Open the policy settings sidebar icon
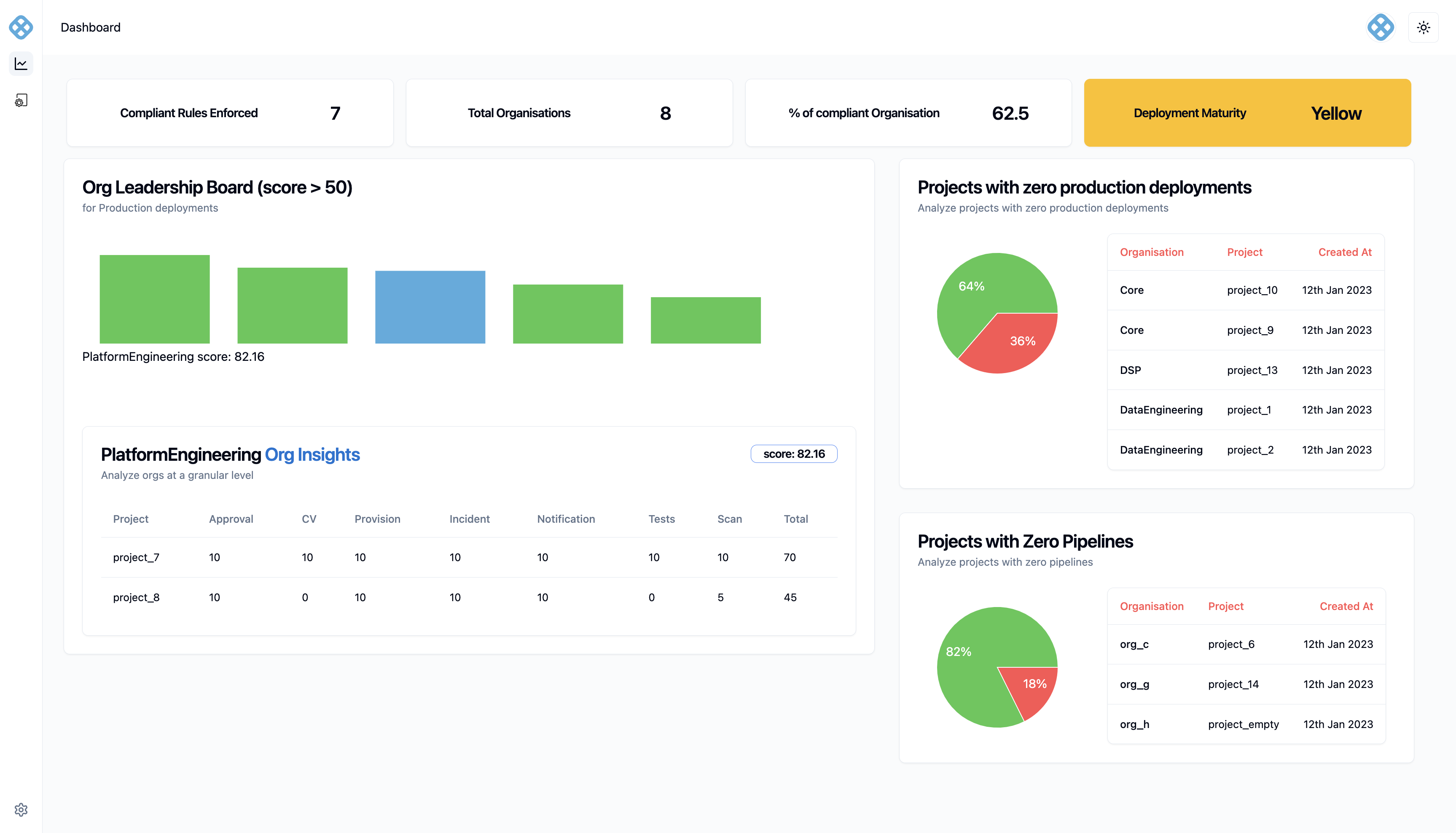 point(21,101)
